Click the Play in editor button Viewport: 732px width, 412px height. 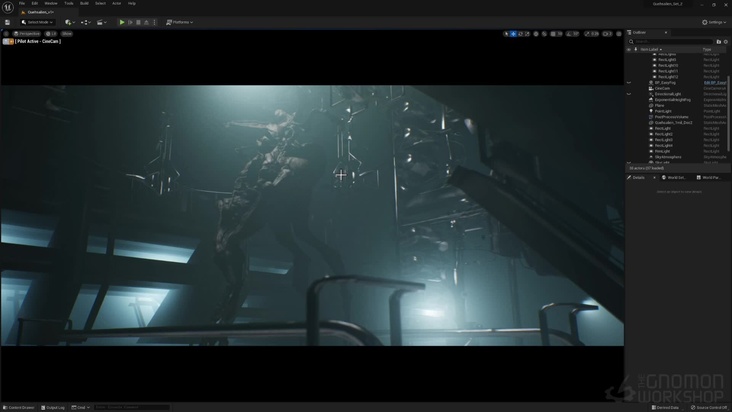click(x=122, y=22)
